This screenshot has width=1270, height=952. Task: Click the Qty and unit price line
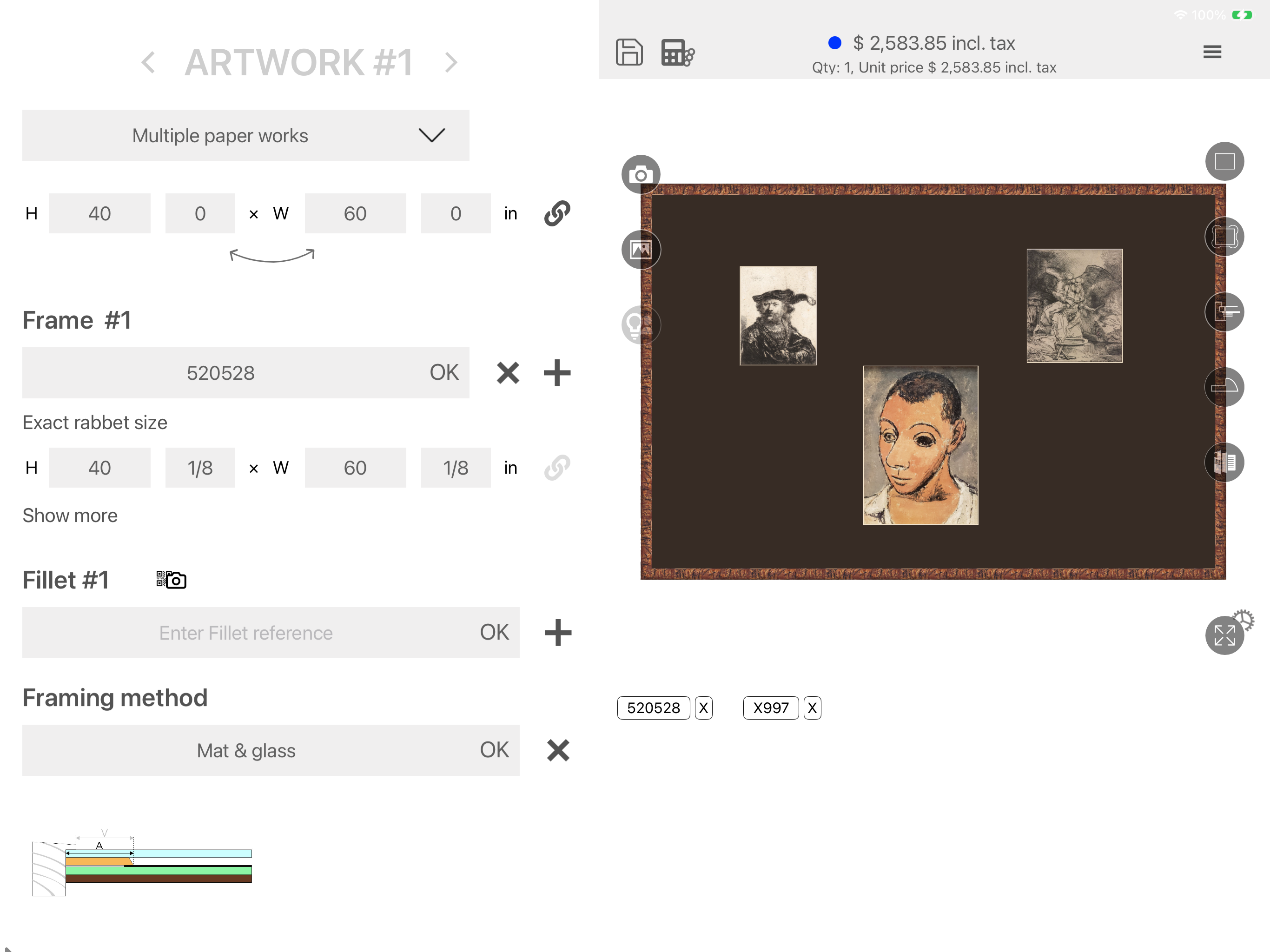tap(934, 68)
